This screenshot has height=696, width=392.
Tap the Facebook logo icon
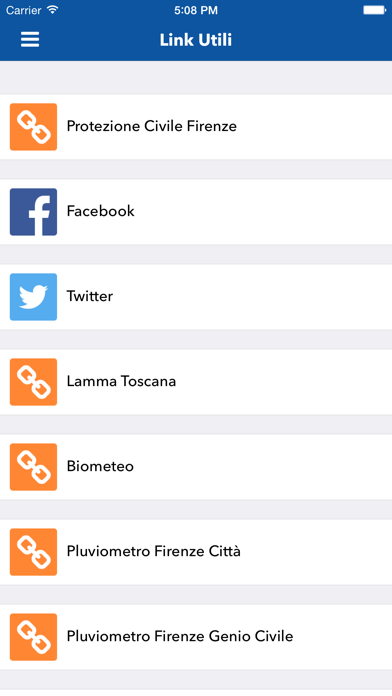pyautogui.click(x=33, y=212)
